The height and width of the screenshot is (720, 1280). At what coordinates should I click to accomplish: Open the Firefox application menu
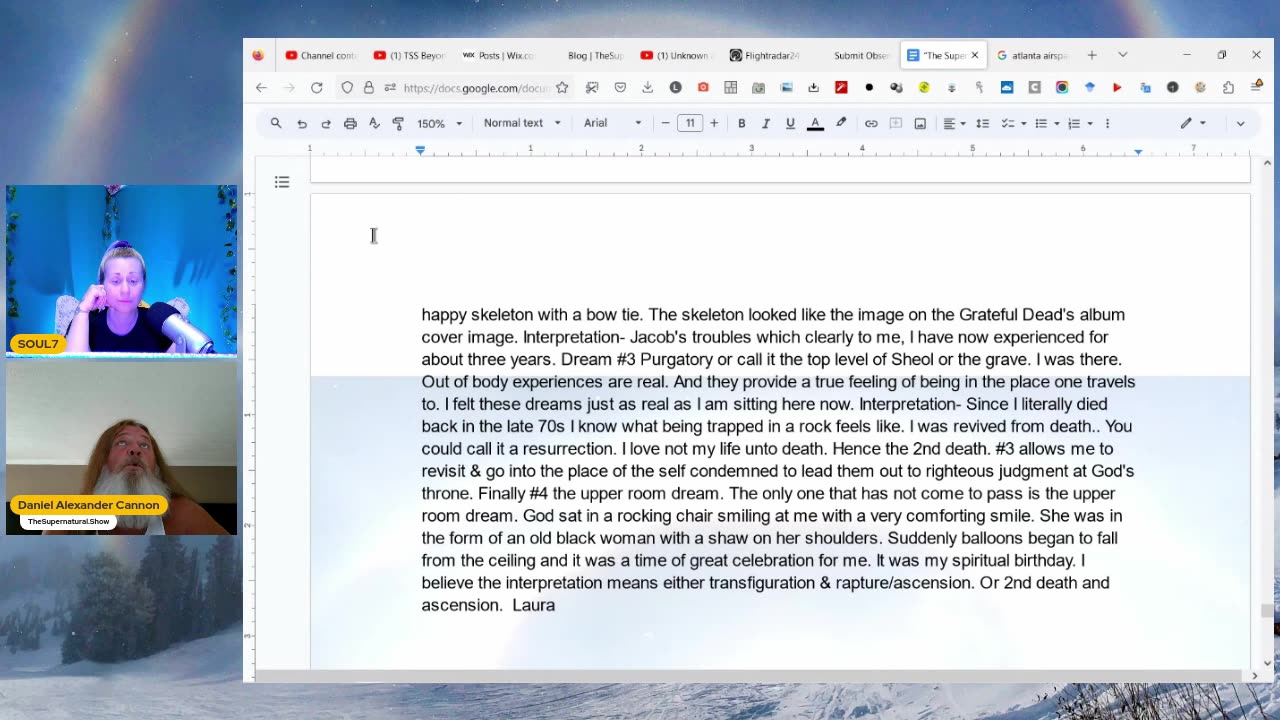(x=1256, y=88)
